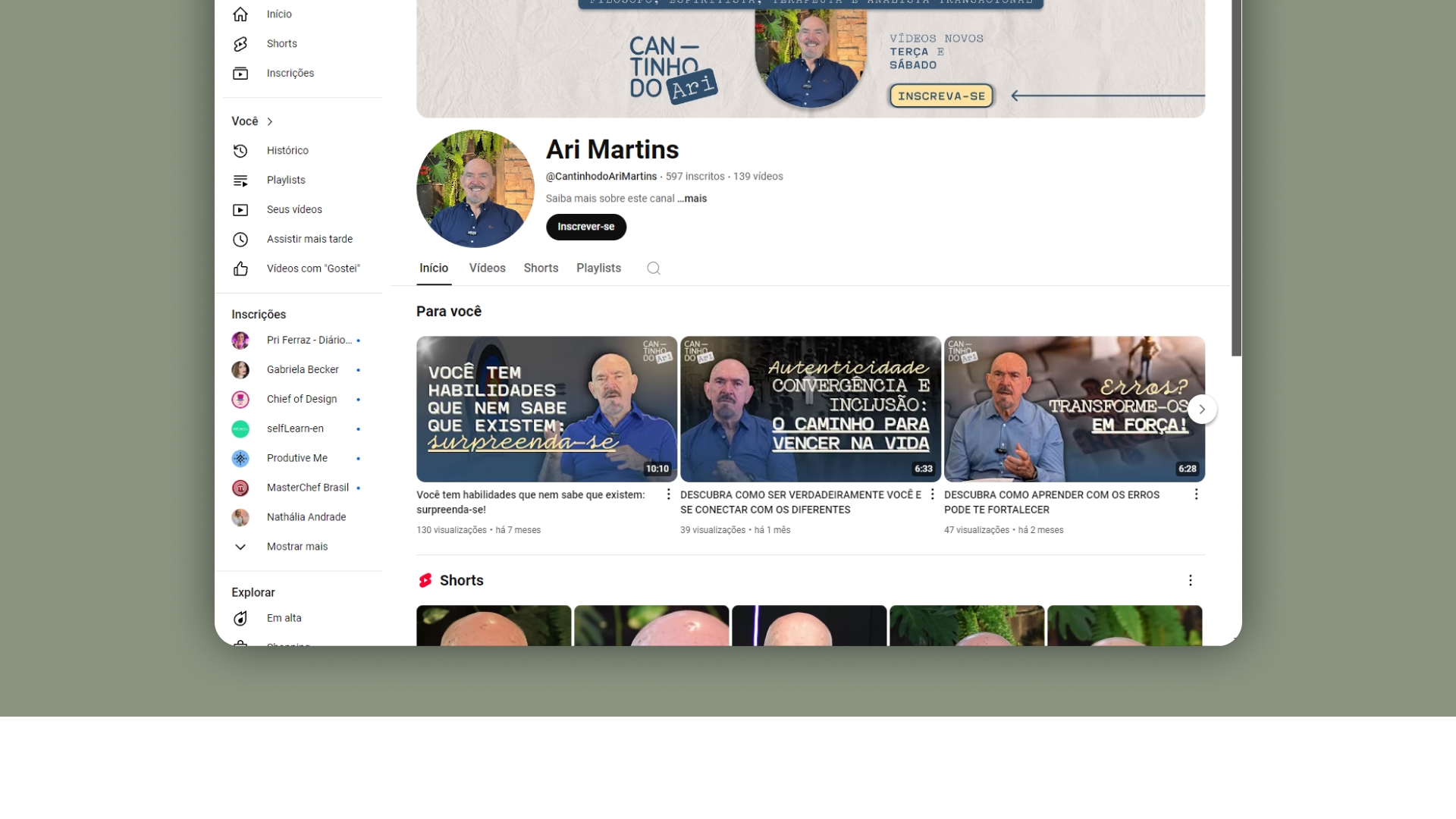This screenshot has width=1456, height=819.
Task: Open Nathália Andrade channel avatar
Action: (x=240, y=518)
